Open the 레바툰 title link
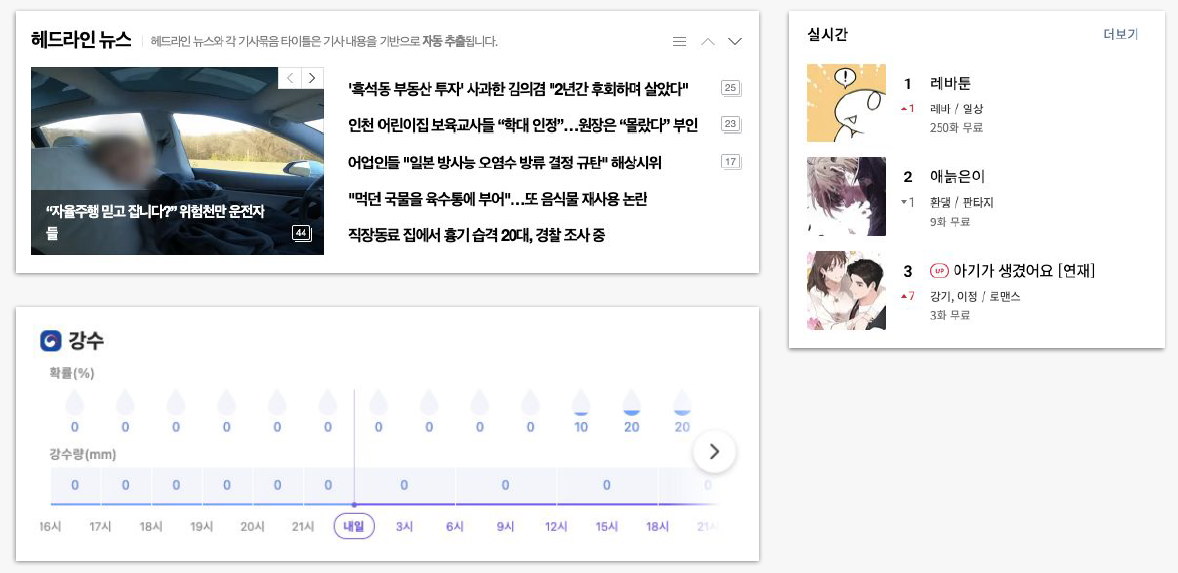The image size is (1178, 573). click(950, 83)
